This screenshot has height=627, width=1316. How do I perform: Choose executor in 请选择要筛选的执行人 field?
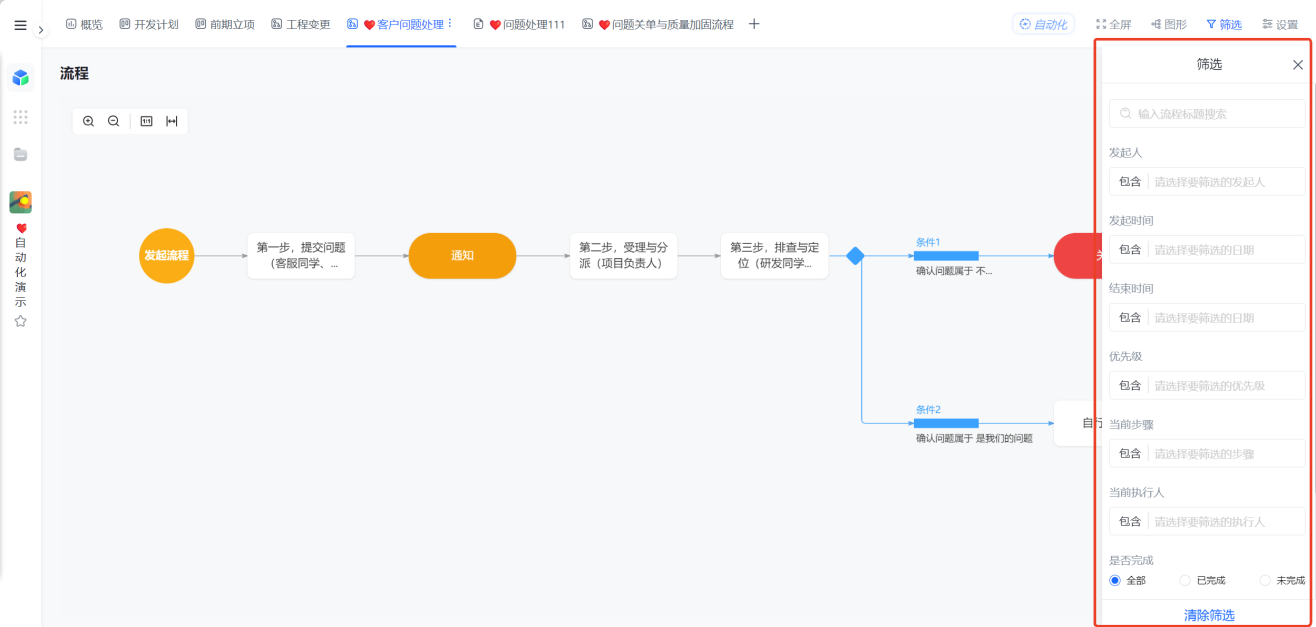(1229, 522)
